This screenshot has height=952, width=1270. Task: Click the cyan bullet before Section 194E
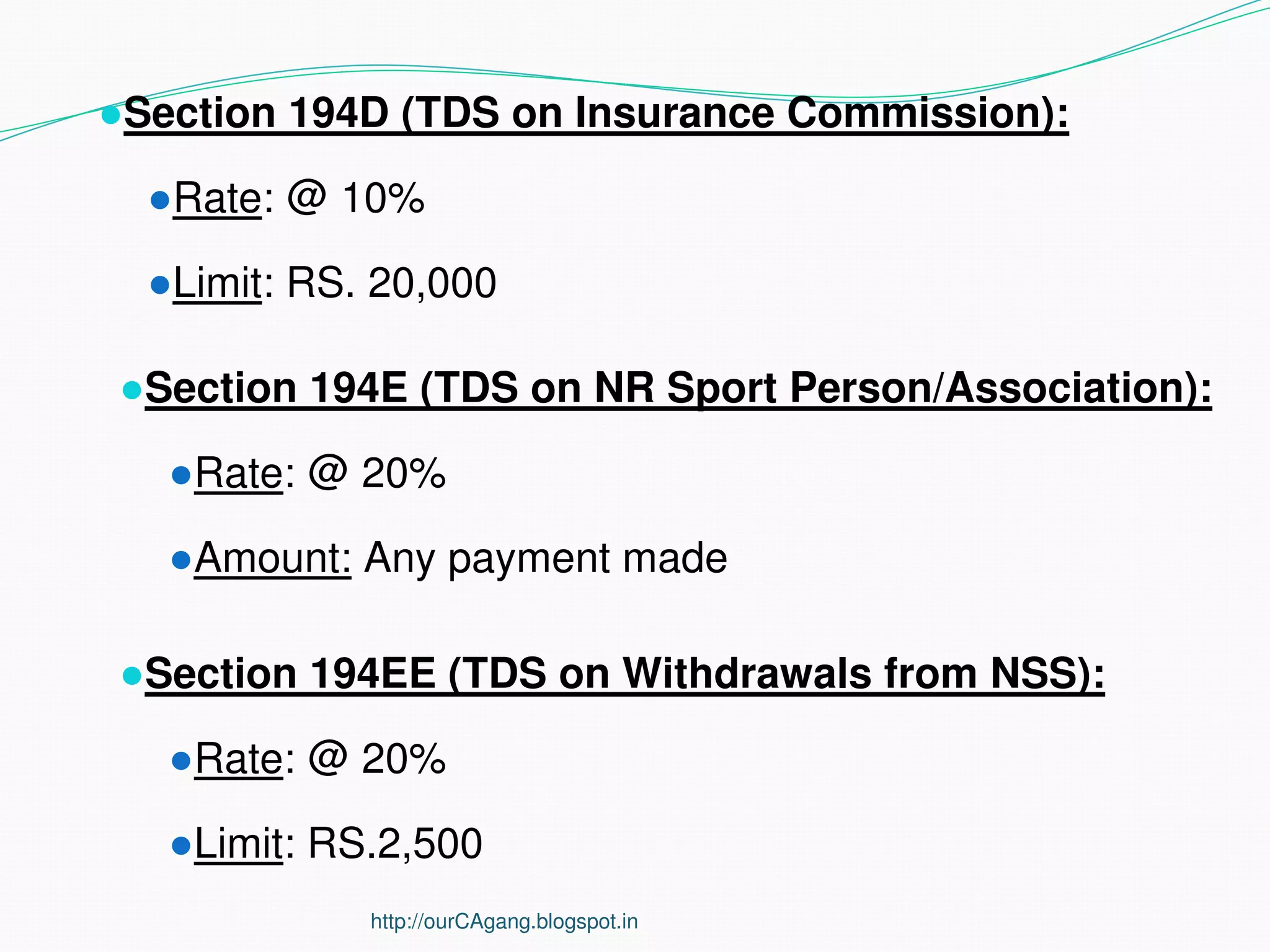pos(131,390)
